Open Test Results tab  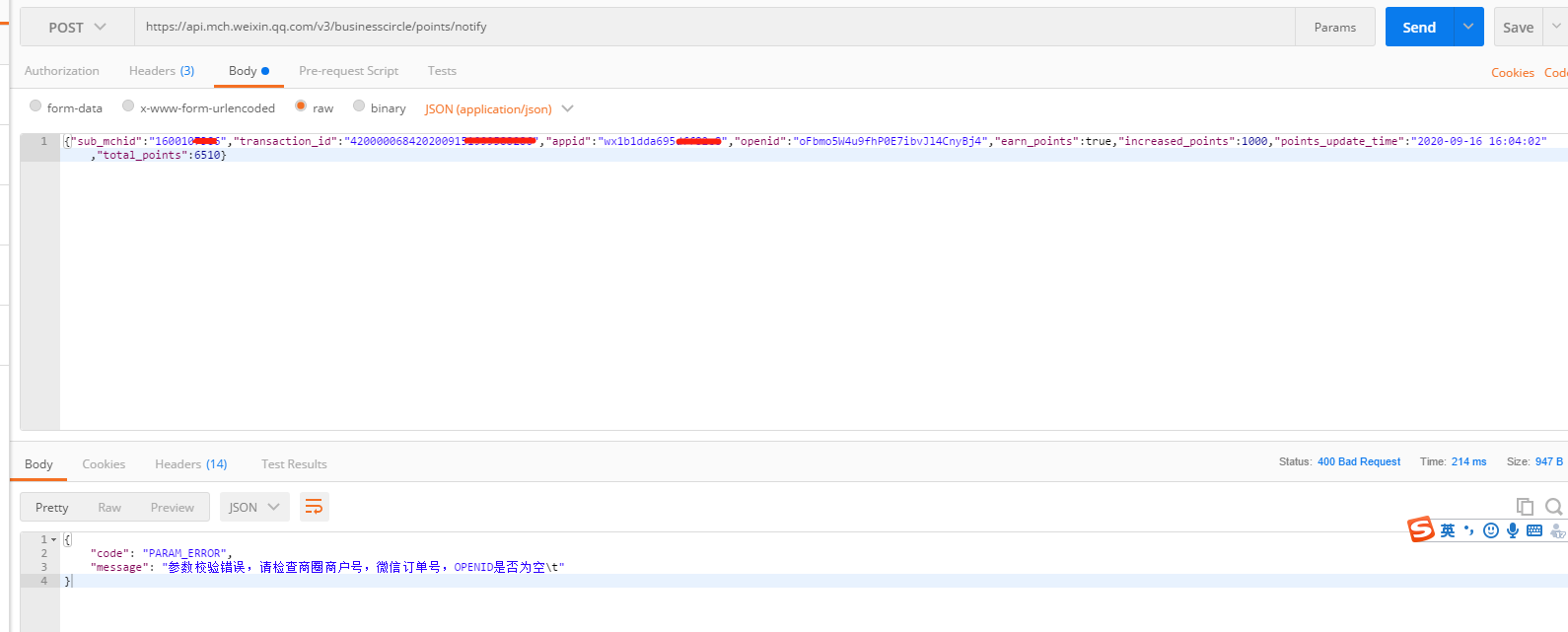tap(294, 463)
